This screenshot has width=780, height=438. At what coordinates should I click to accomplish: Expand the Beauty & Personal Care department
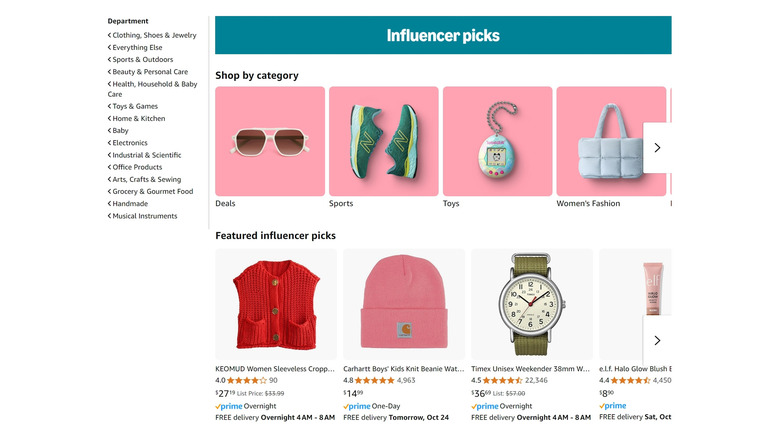tap(150, 71)
